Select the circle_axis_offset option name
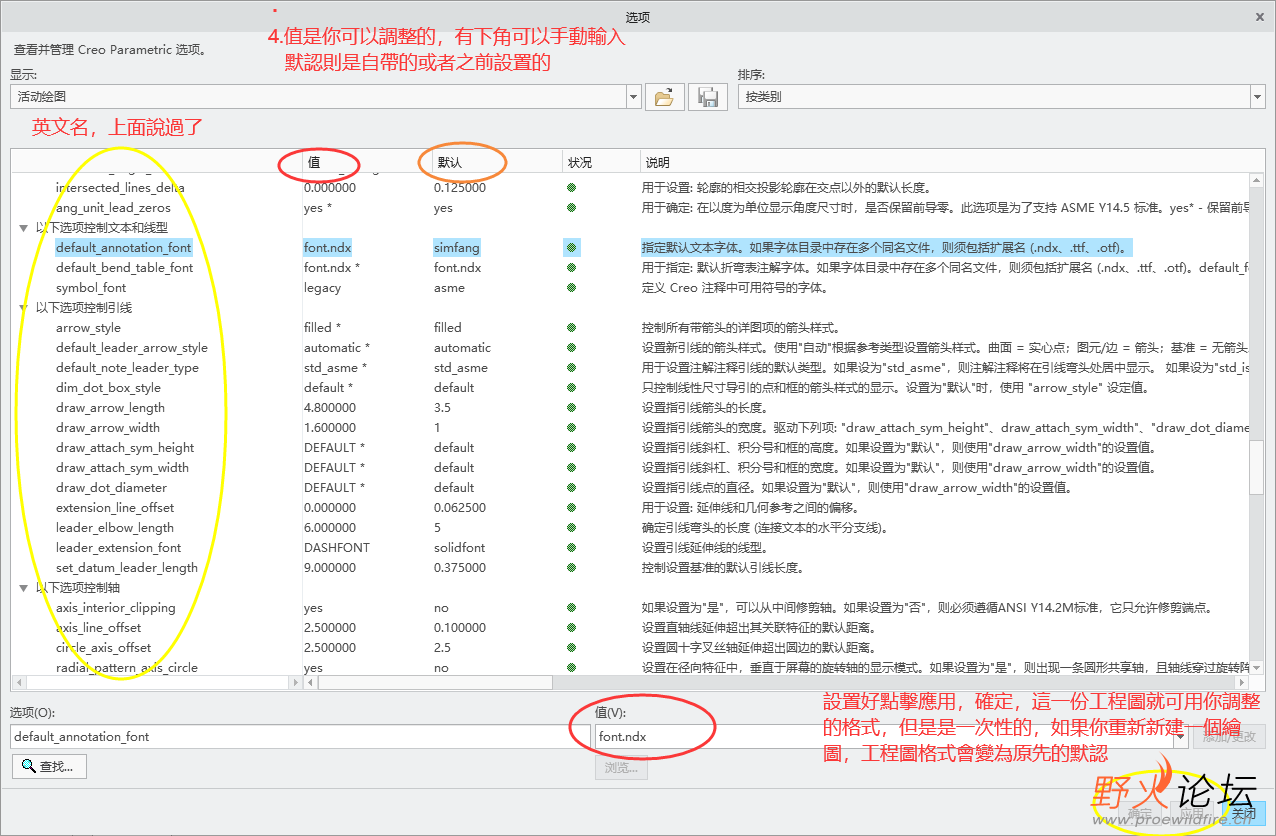 click(104, 648)
